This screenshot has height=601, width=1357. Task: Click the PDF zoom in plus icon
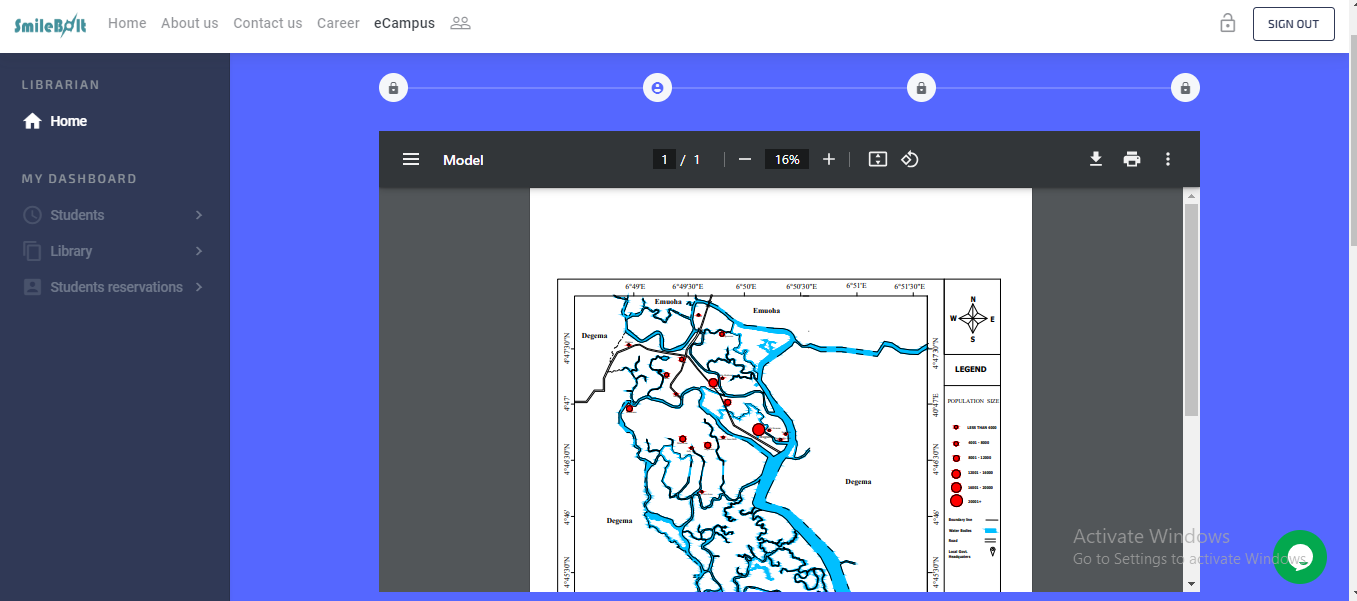click(x=828, y=160)
